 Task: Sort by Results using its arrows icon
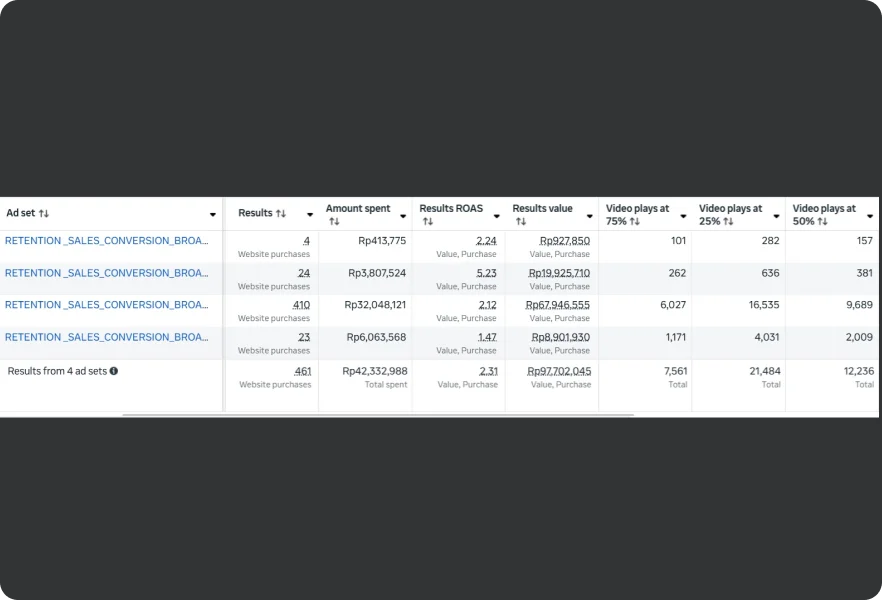point(281,214)
